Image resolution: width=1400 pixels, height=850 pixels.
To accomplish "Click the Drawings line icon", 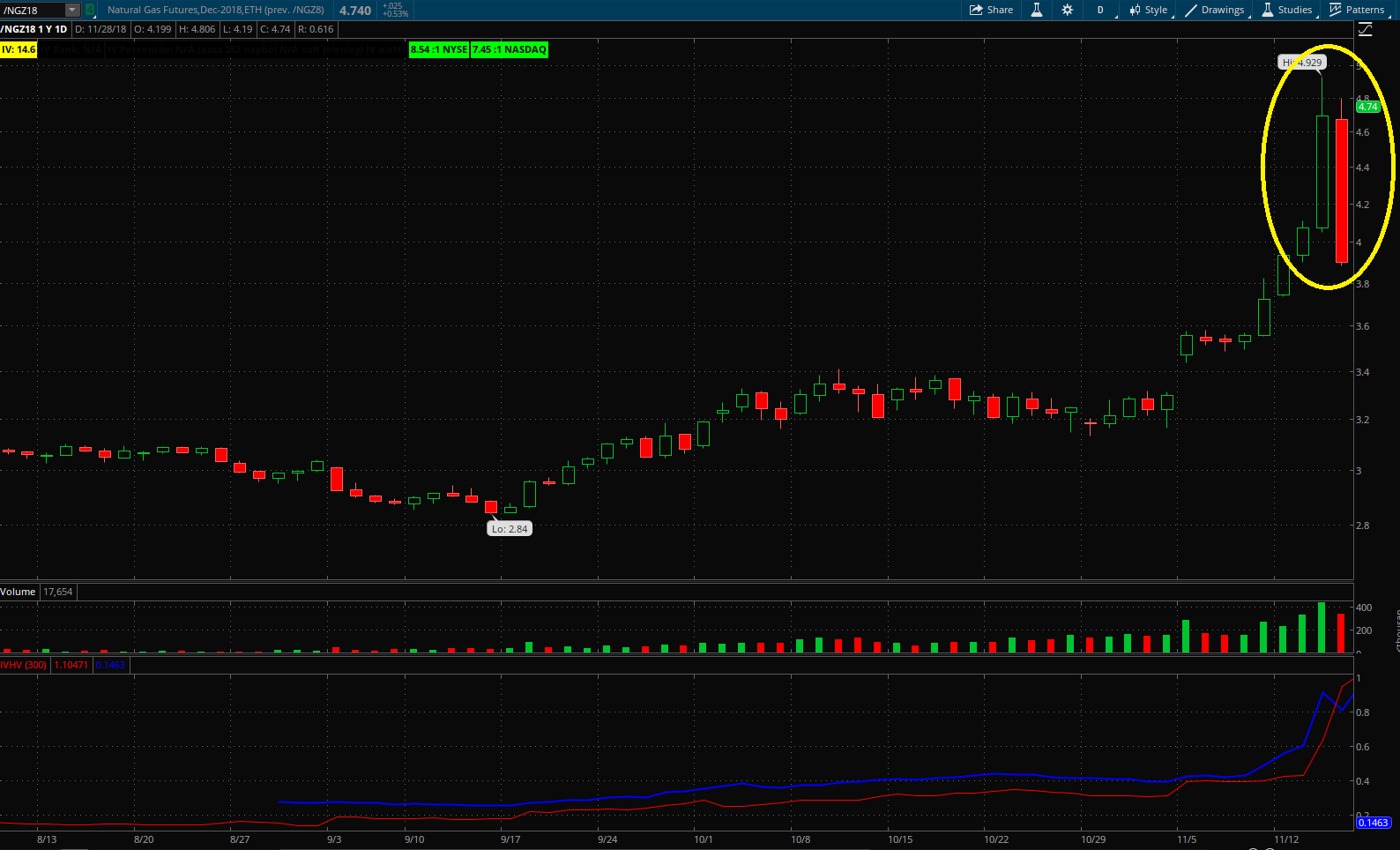I will click(1190, 10).
